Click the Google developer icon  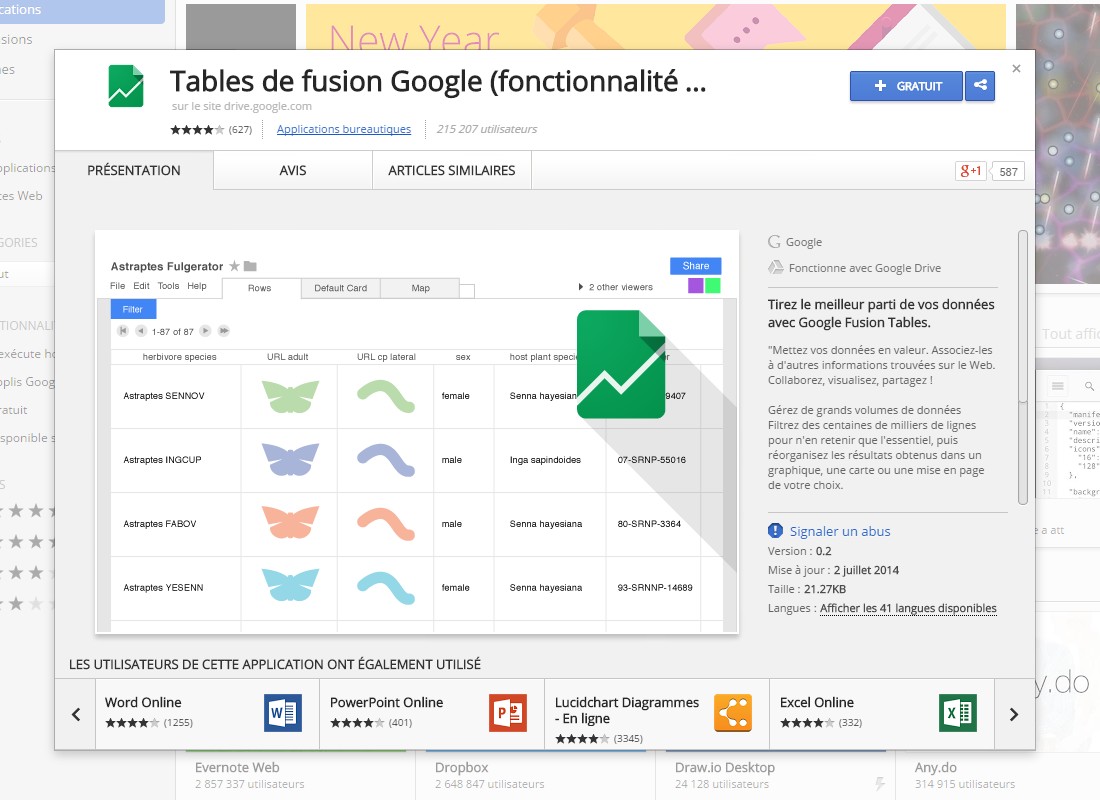[x=774, y=241]
